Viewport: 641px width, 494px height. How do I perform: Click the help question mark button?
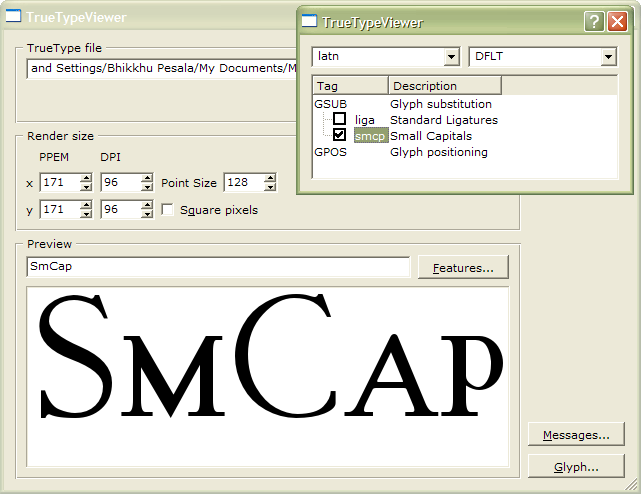pyautogui.click(x=594, y=21)
